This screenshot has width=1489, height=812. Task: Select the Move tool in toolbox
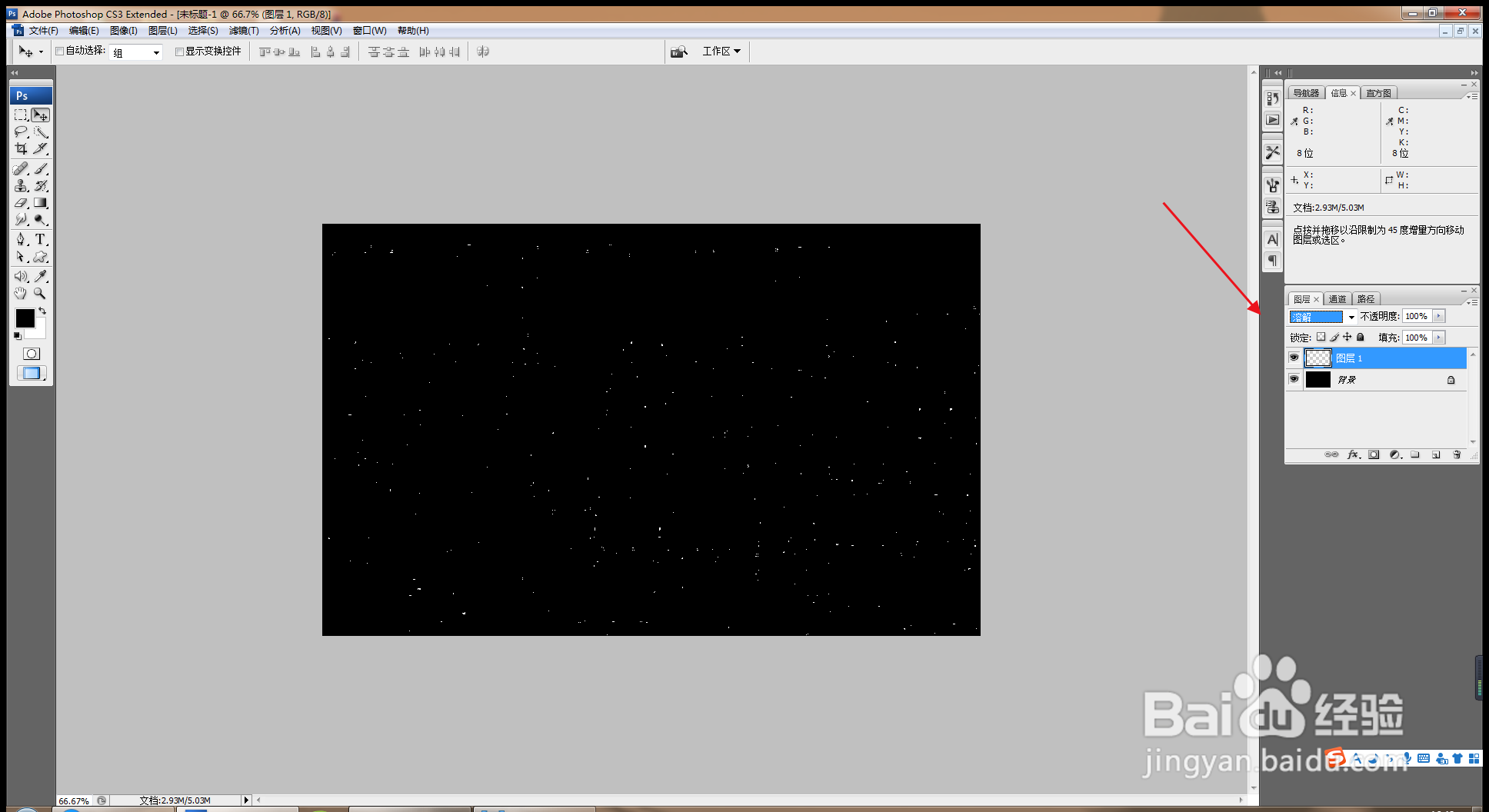[41, 115]
